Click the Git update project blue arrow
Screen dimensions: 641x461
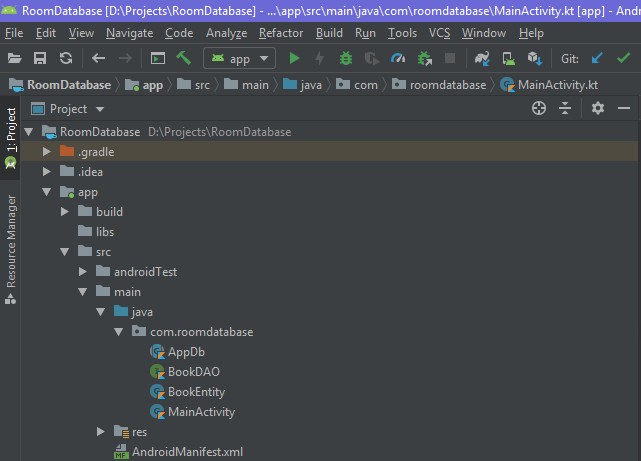click(597, 58)
